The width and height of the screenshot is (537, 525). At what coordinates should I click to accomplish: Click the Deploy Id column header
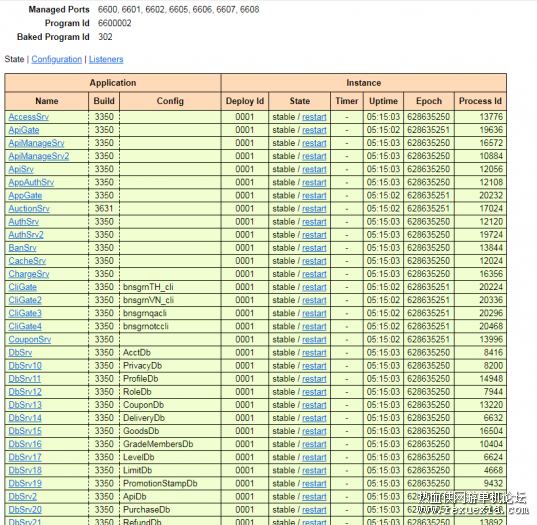tap(245, 101)
